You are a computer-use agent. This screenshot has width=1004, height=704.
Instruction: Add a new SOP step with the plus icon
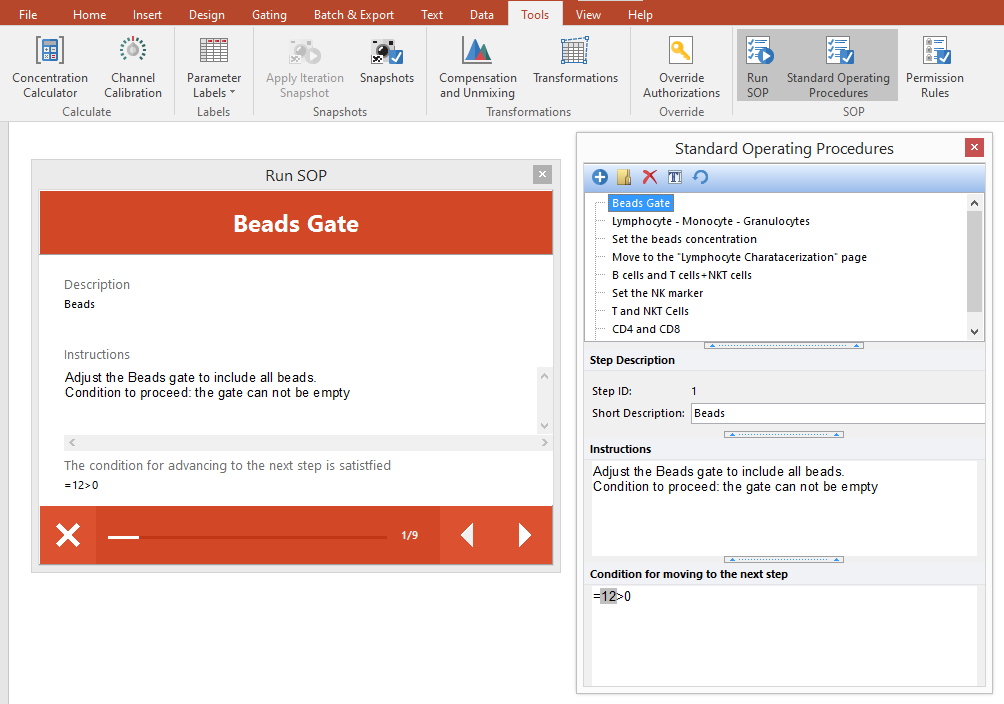tap(600, 177)
